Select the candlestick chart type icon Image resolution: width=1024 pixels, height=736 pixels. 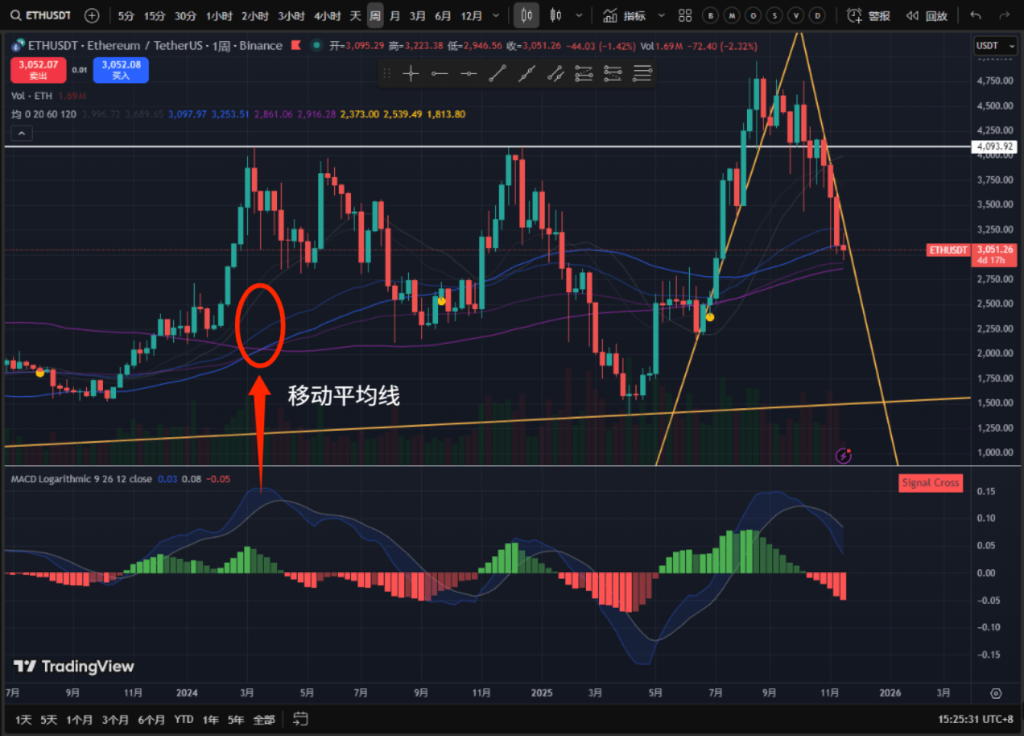tap(529, 16)
